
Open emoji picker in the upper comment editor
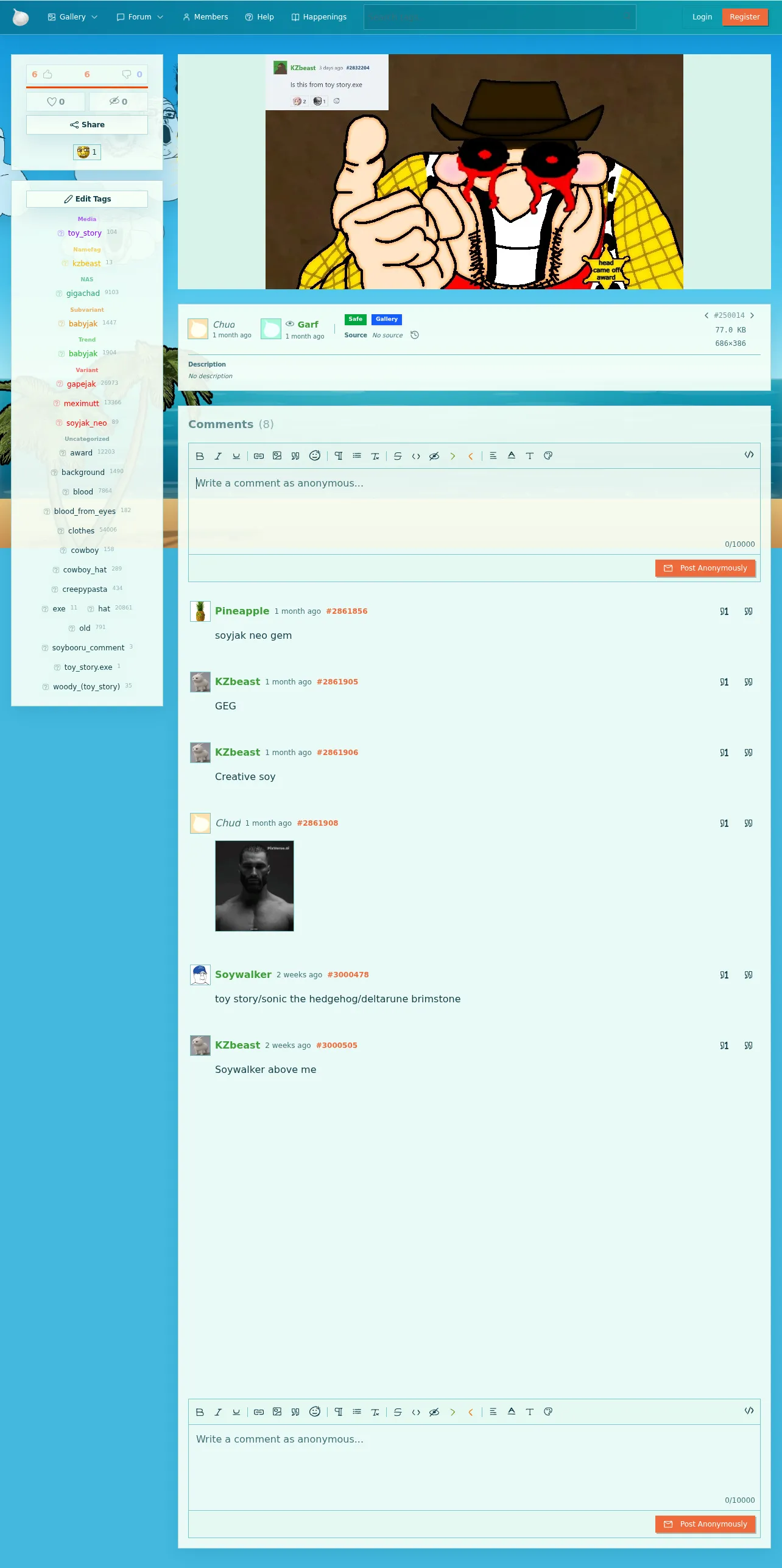tap(315, 455)
